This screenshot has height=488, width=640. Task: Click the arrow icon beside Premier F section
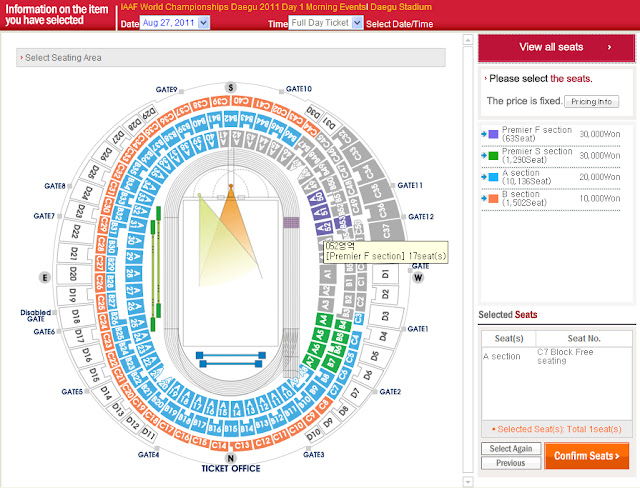tap(484, 134)
